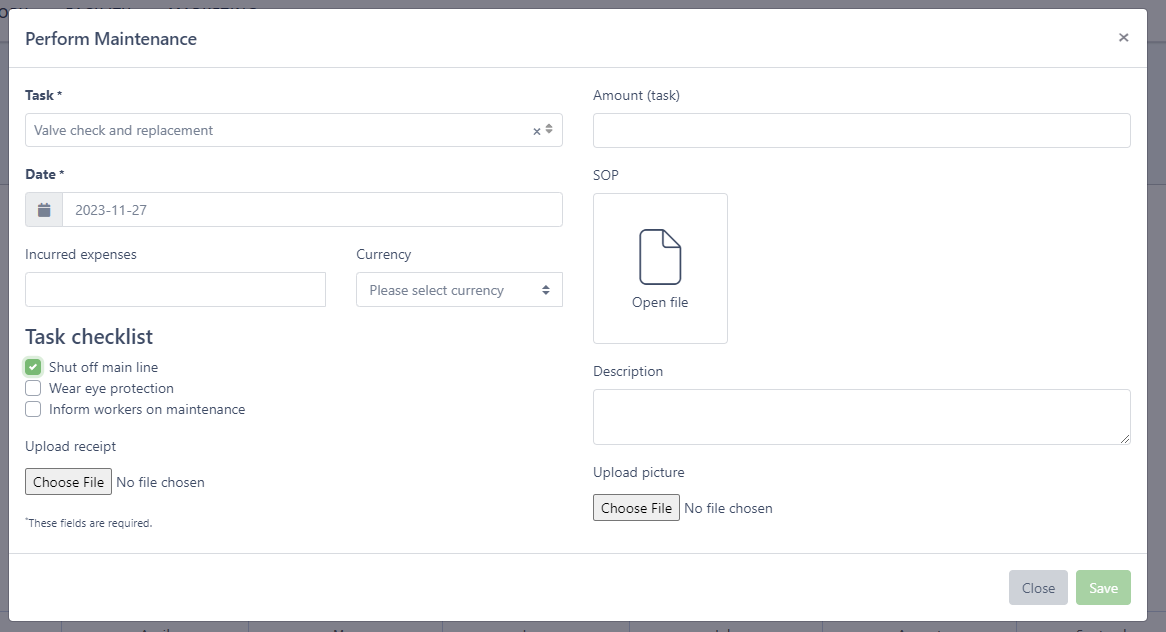Focus the Incurred expenses input
The image size is (1166, 632).
pos(175,290)
